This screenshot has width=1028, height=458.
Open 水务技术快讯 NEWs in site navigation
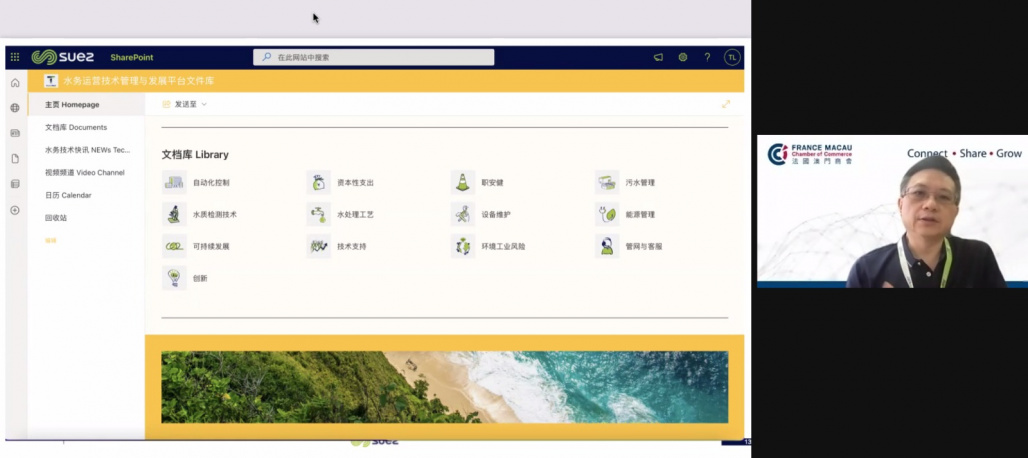88,150
